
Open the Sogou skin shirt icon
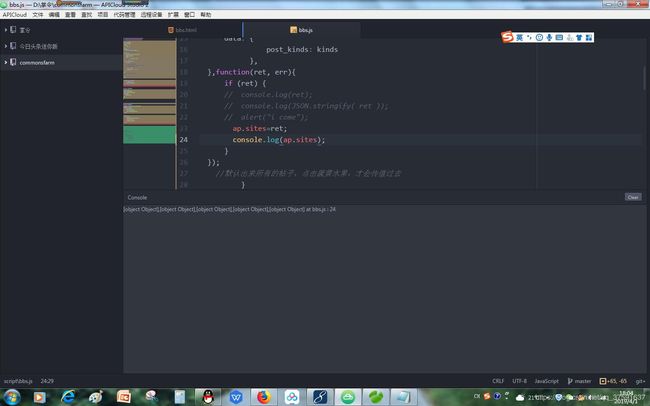(x=579, y=38)
